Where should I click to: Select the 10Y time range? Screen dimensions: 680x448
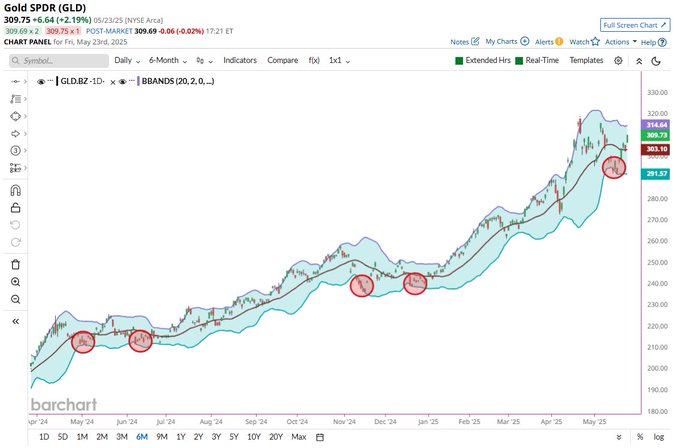pyautogui.click(x=254, y=437)
